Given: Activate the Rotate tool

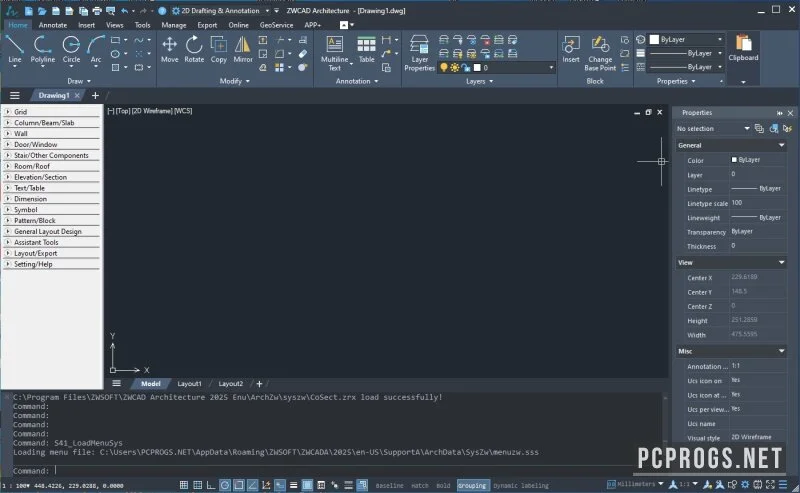Looking at the screenshot, I should [194, 49].
